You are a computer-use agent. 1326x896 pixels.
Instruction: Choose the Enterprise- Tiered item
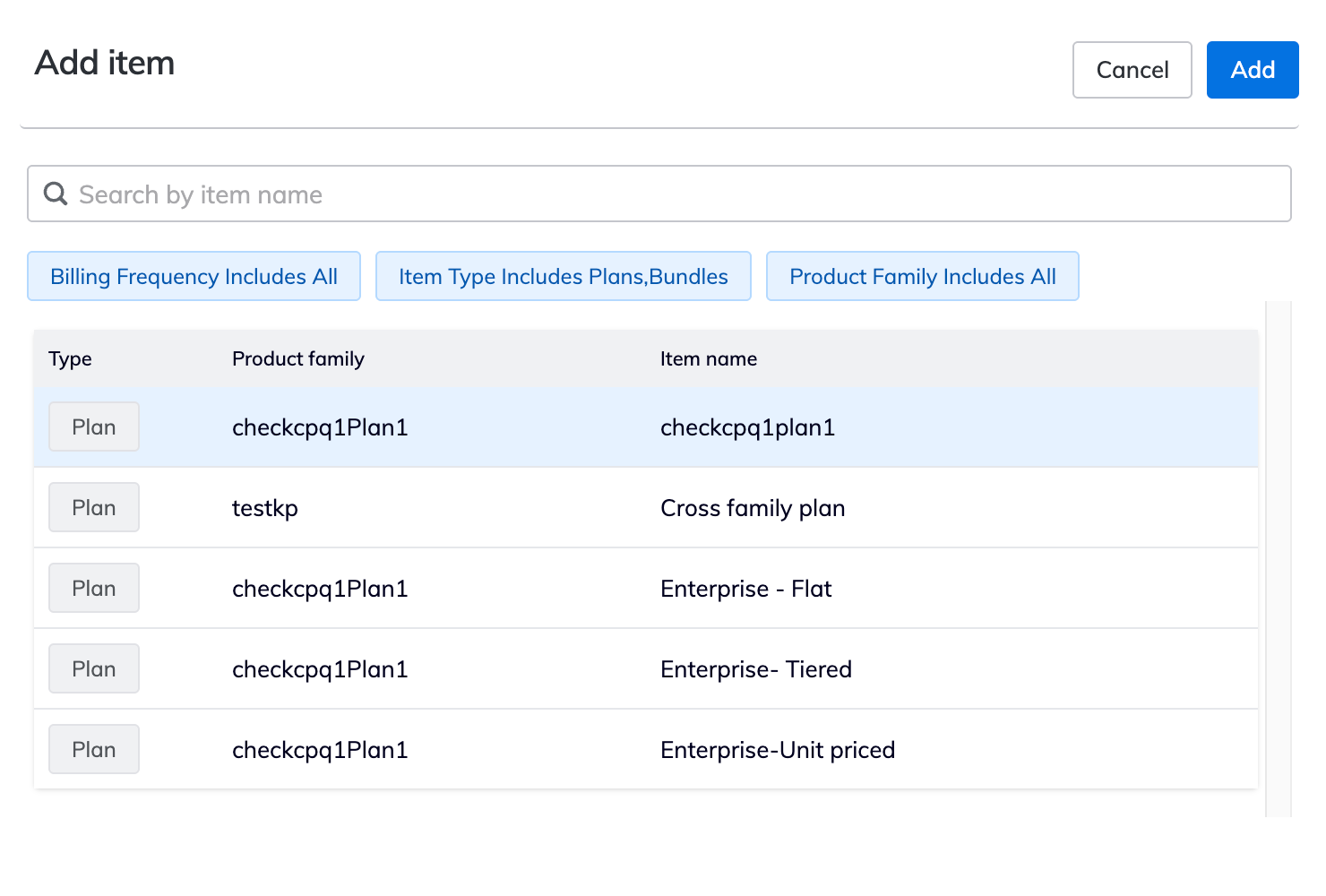tap(755, 669)
